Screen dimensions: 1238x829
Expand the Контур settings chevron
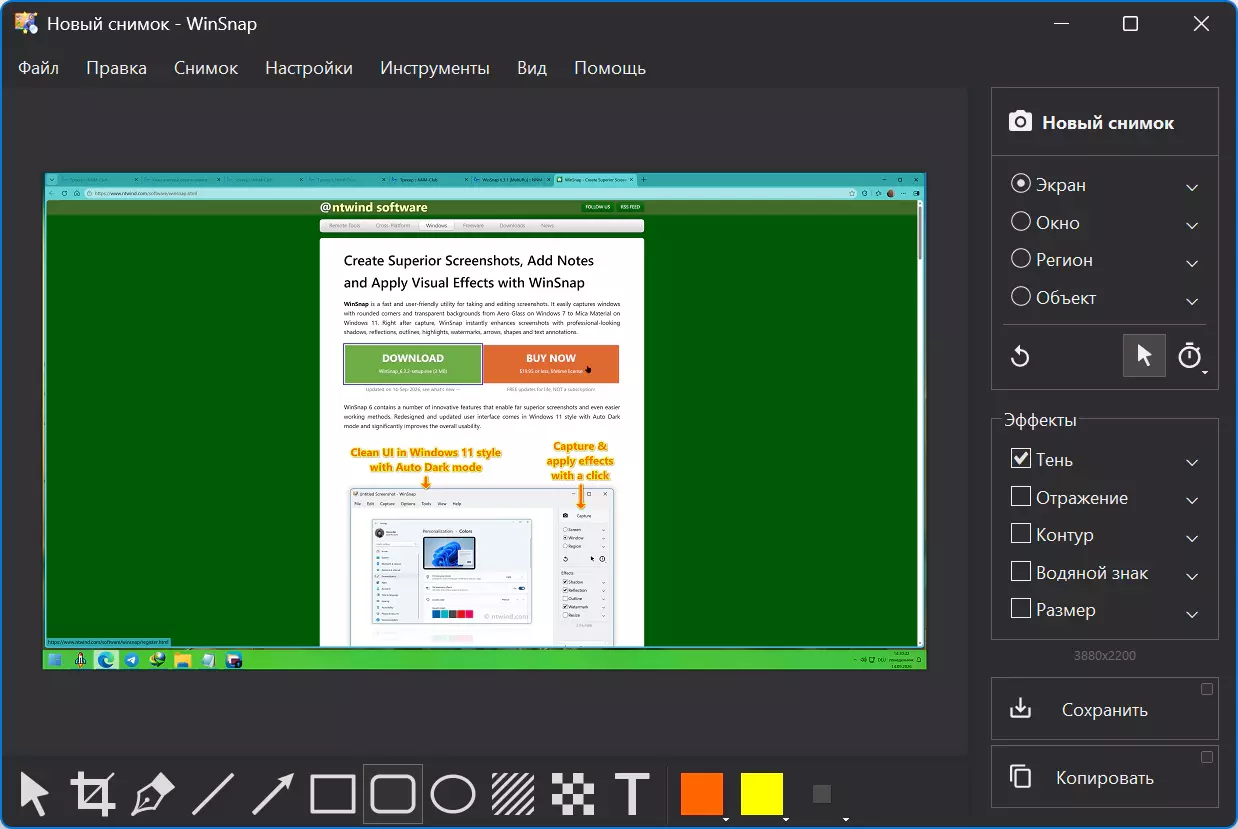1192,538
